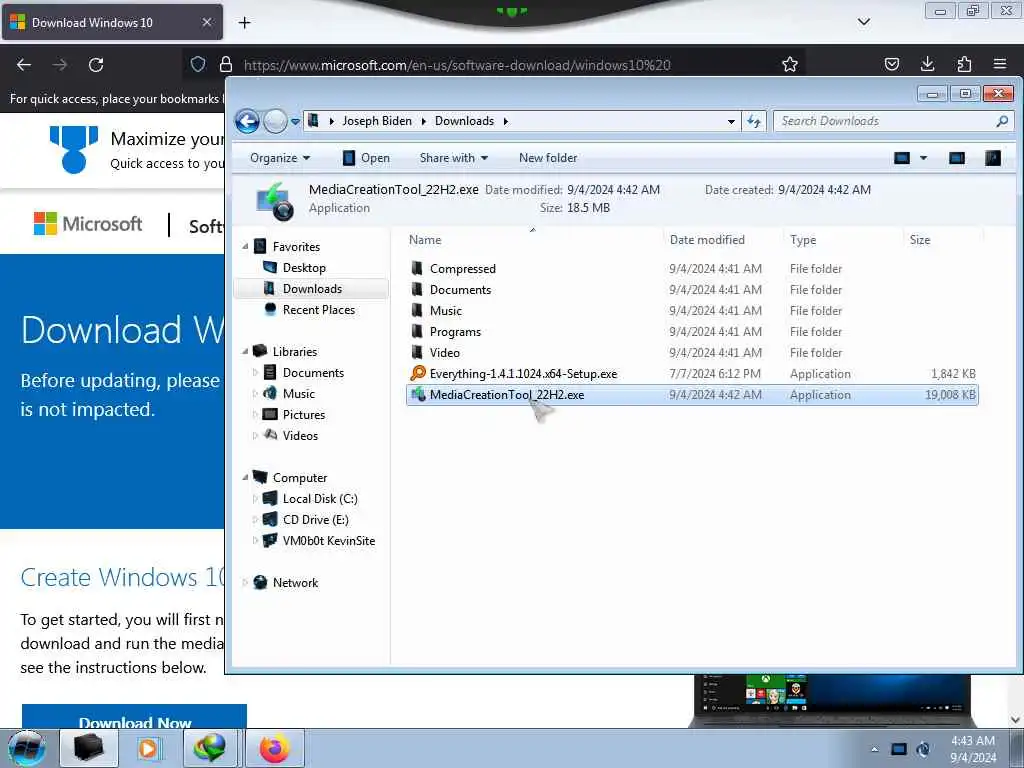Click the Explorer Back arrow button
Image resolution: width=1024 pixels, height=768 pixels.
(x=247, y=121)
